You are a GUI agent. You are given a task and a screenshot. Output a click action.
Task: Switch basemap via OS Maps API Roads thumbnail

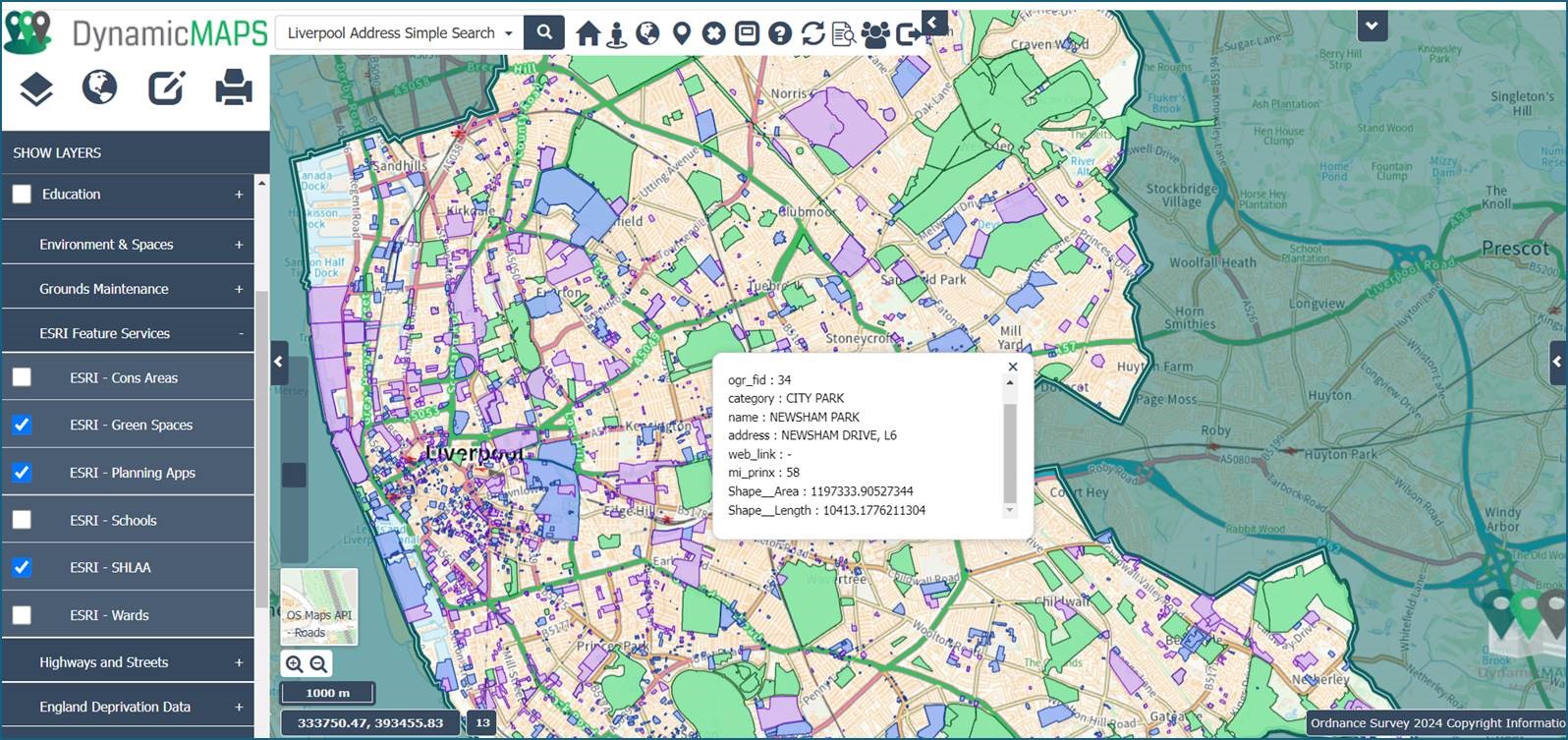(x=319, y=607)
